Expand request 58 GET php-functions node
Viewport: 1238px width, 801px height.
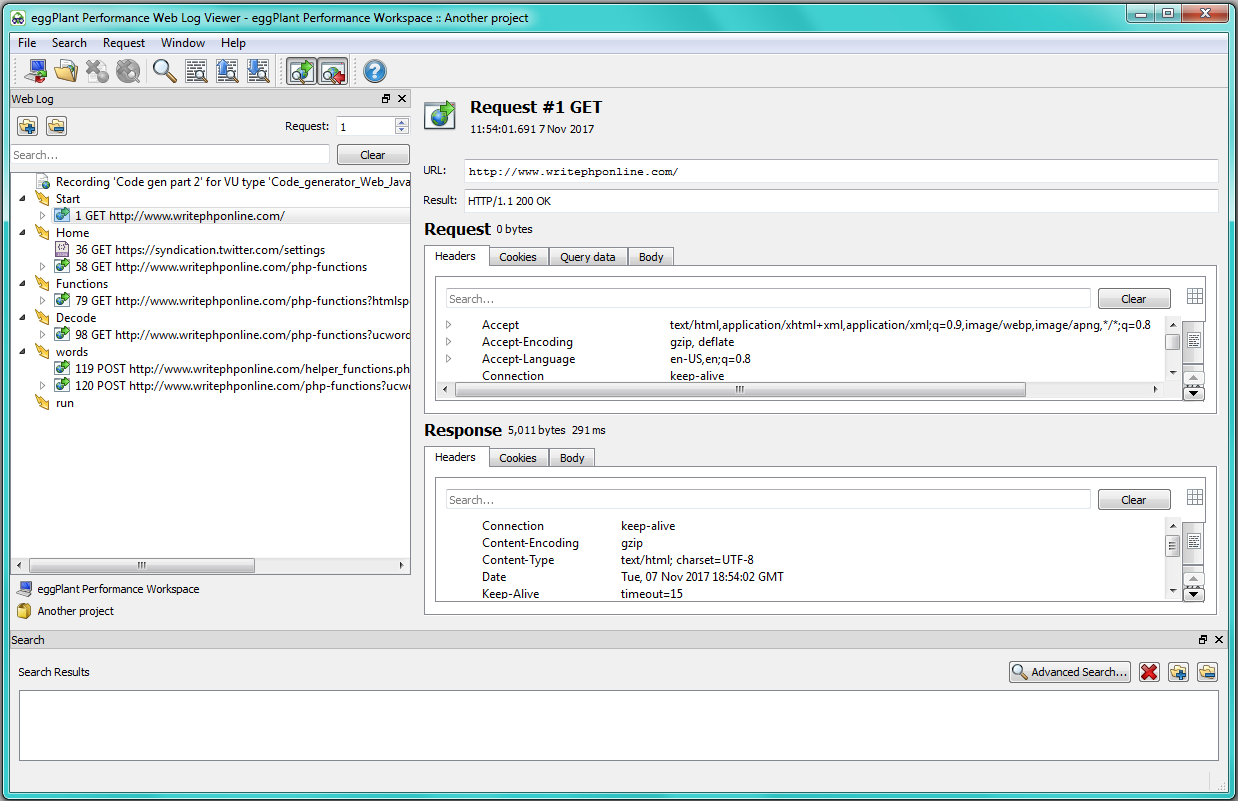coord(42,267)
